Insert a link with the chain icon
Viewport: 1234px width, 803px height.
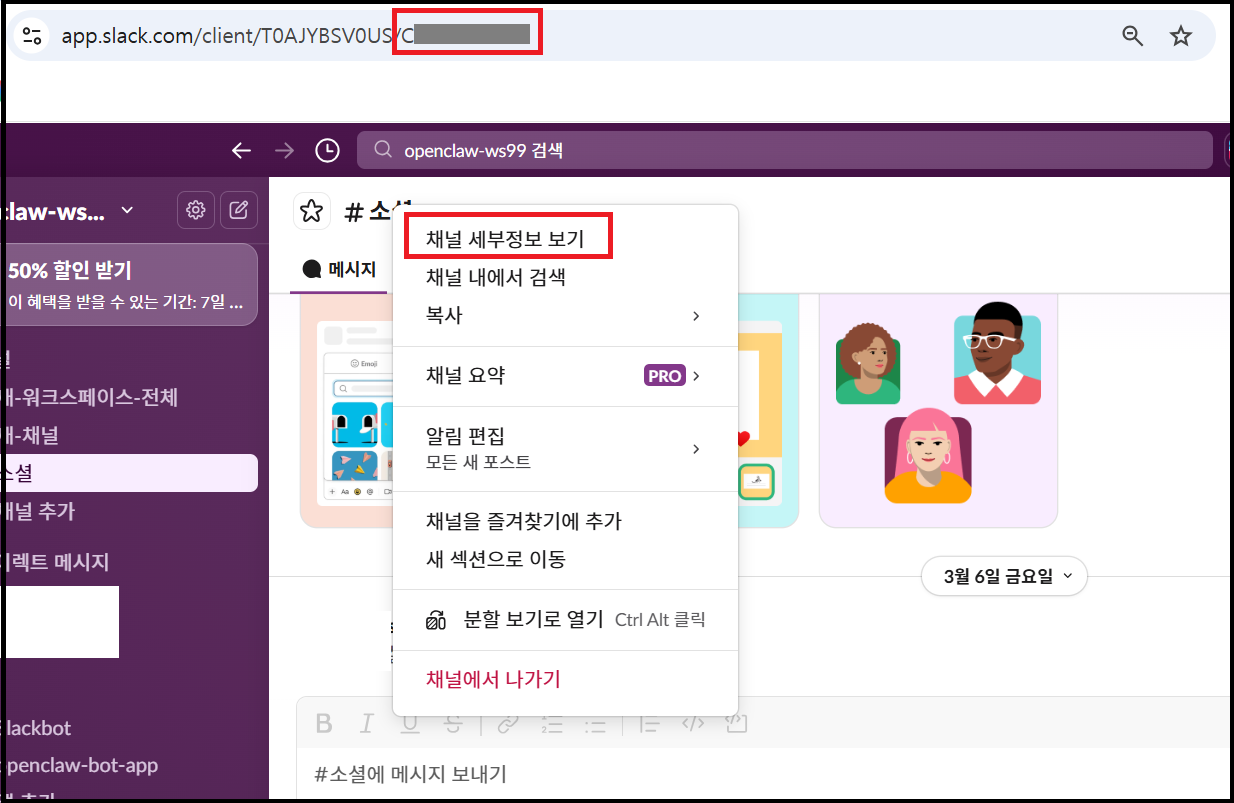tap(508, 724)
